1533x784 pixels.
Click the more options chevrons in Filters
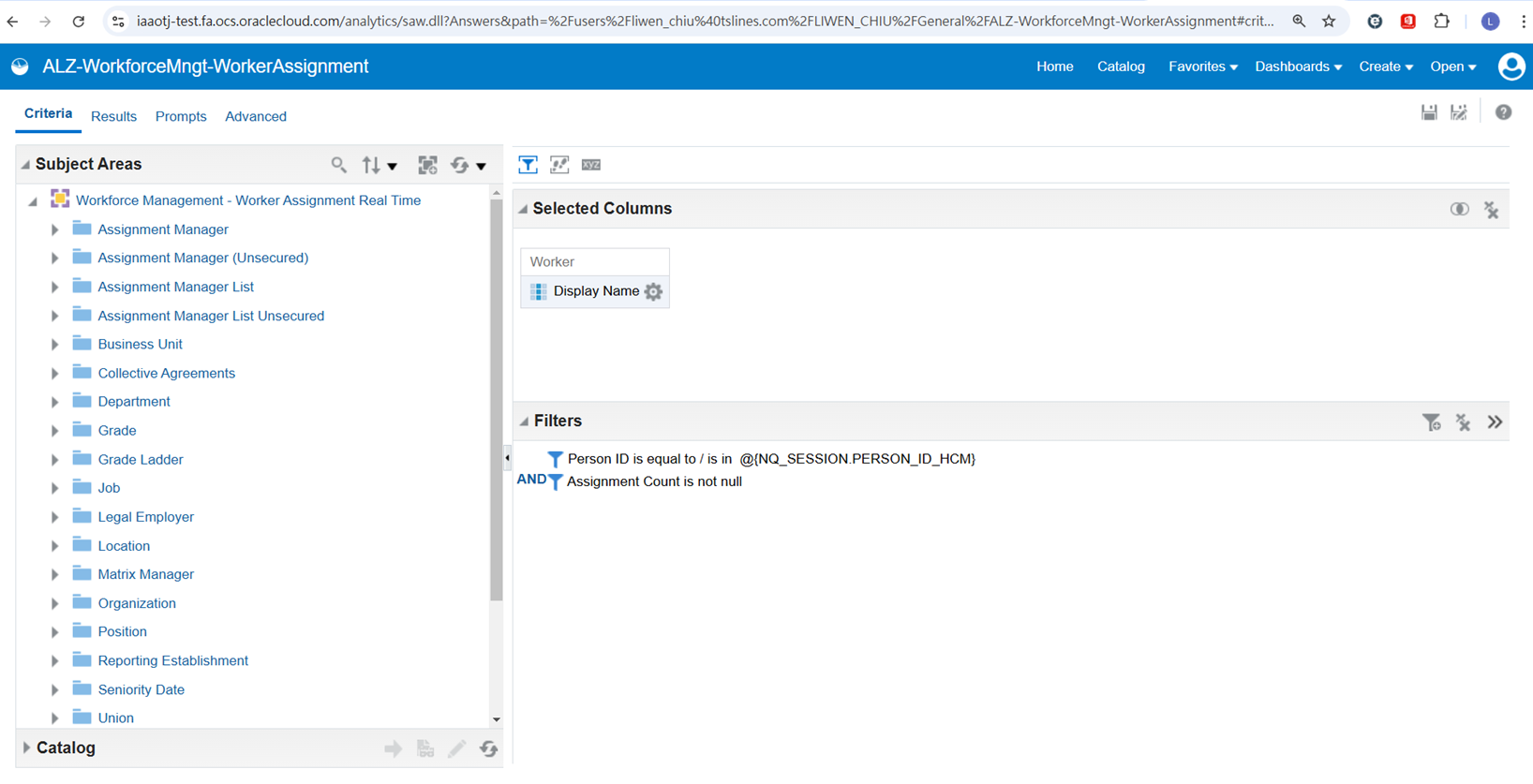point(1495,422)
